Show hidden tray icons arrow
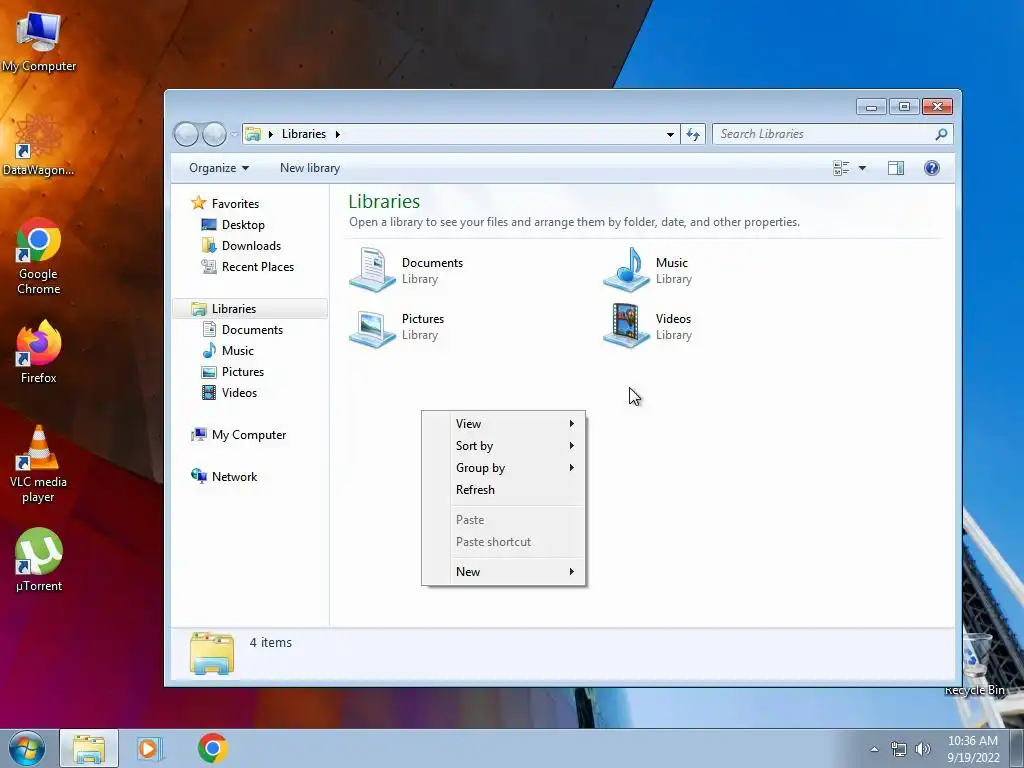The image size is (1024, 768). [x=874, y=749]
